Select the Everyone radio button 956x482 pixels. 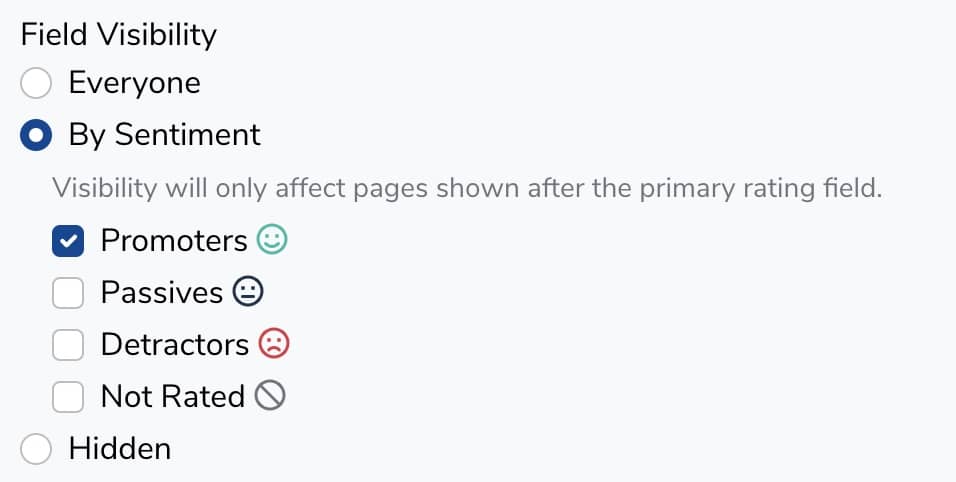[36, 83]
